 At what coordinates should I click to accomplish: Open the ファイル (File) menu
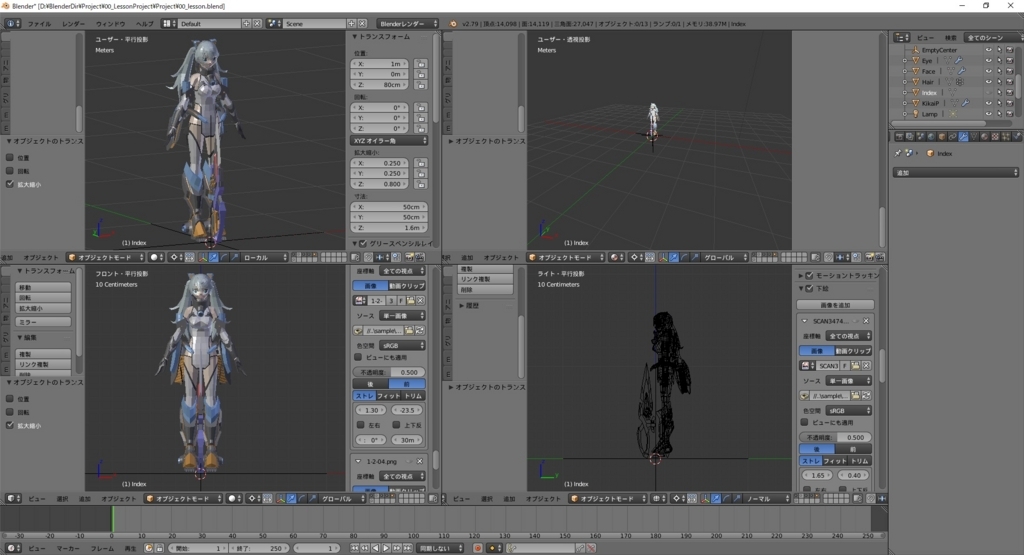[x=39, y=24]
